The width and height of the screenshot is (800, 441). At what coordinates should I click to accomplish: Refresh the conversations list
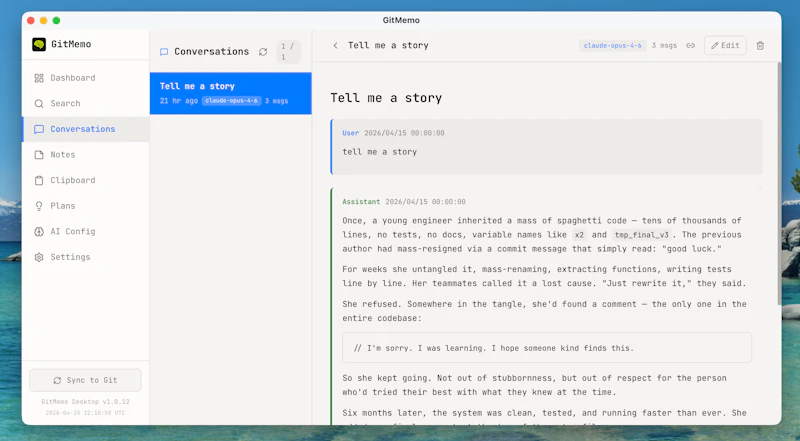click(263, 52)
